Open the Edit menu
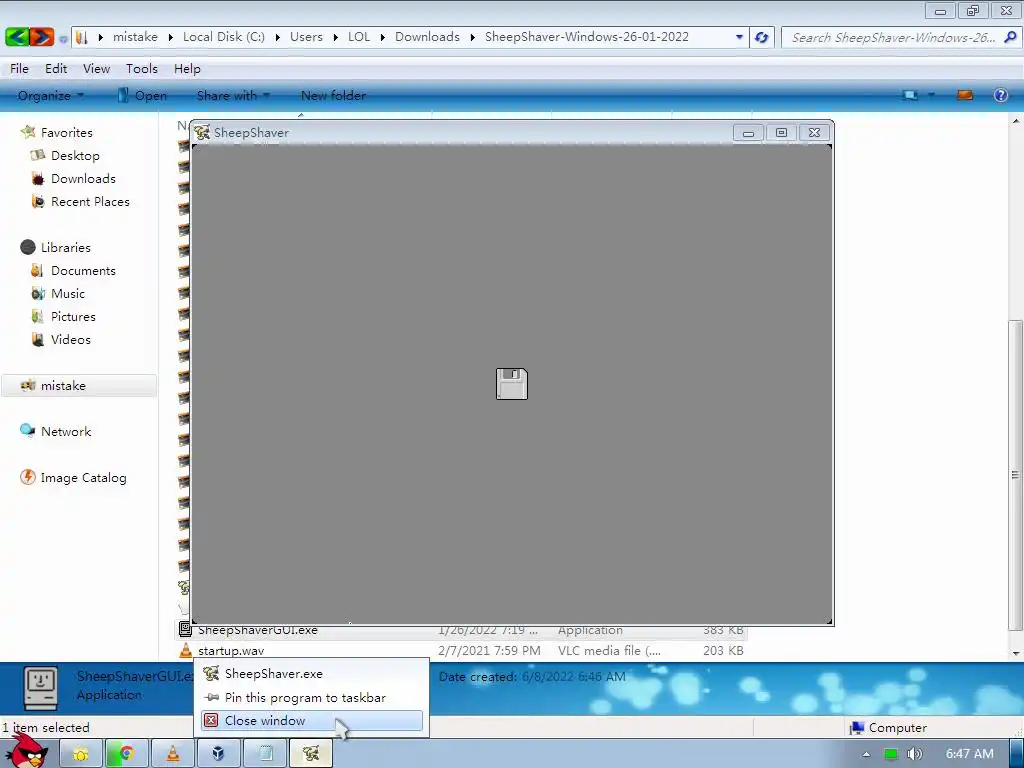 point(56,69)
